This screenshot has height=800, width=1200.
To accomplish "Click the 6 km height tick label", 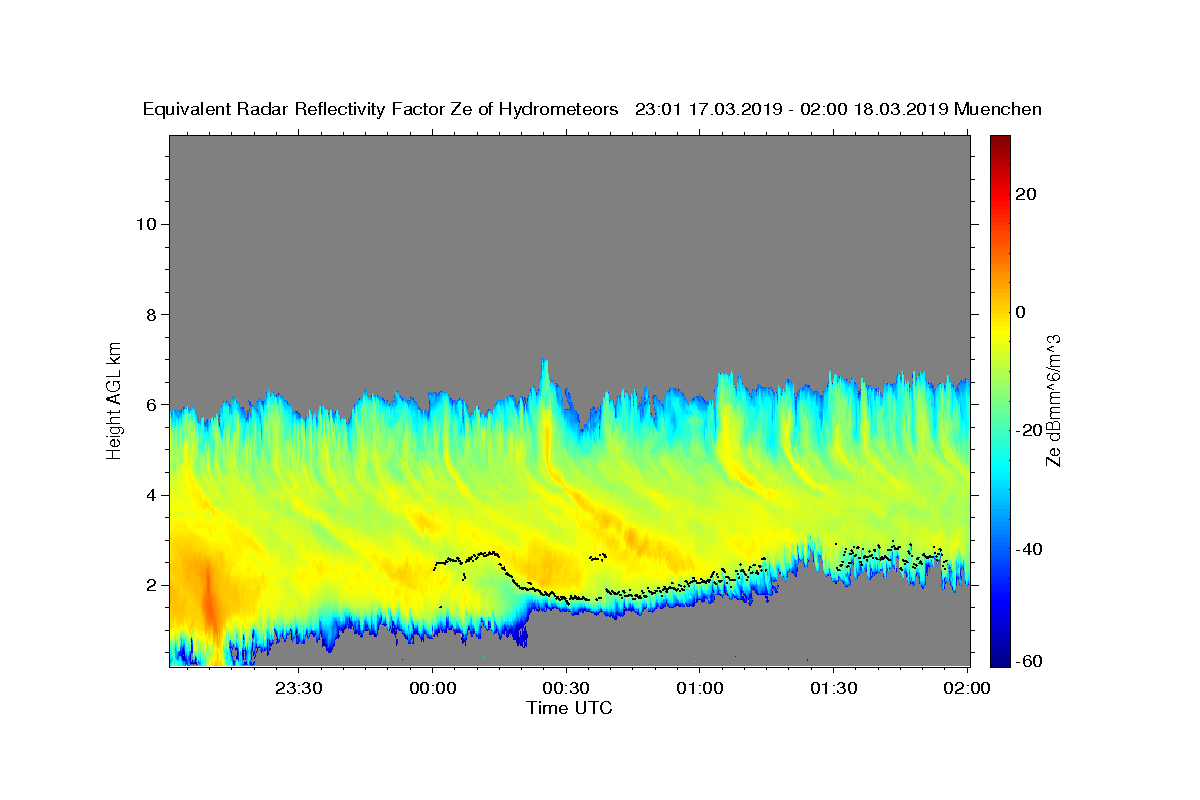I will click(152, 405).
